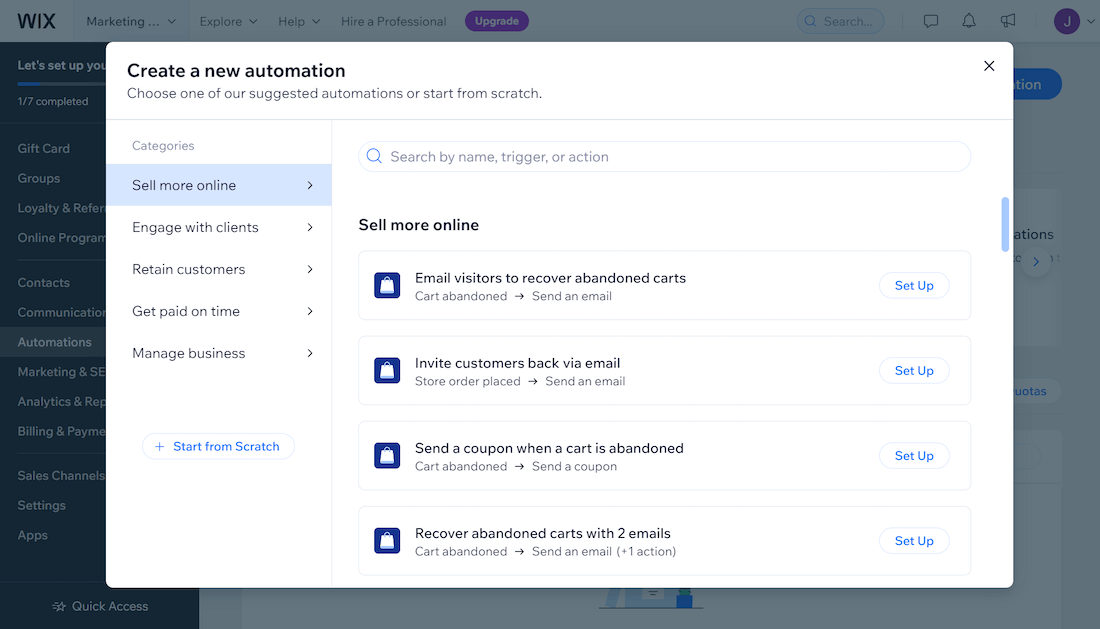Select the Manage business category
Image resolution: width=1100 pixels, height=629 pixels.
[x=219, y=353]
